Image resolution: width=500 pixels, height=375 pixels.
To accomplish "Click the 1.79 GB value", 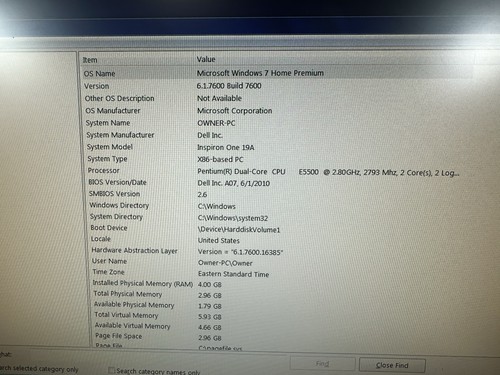I will 210,306.
